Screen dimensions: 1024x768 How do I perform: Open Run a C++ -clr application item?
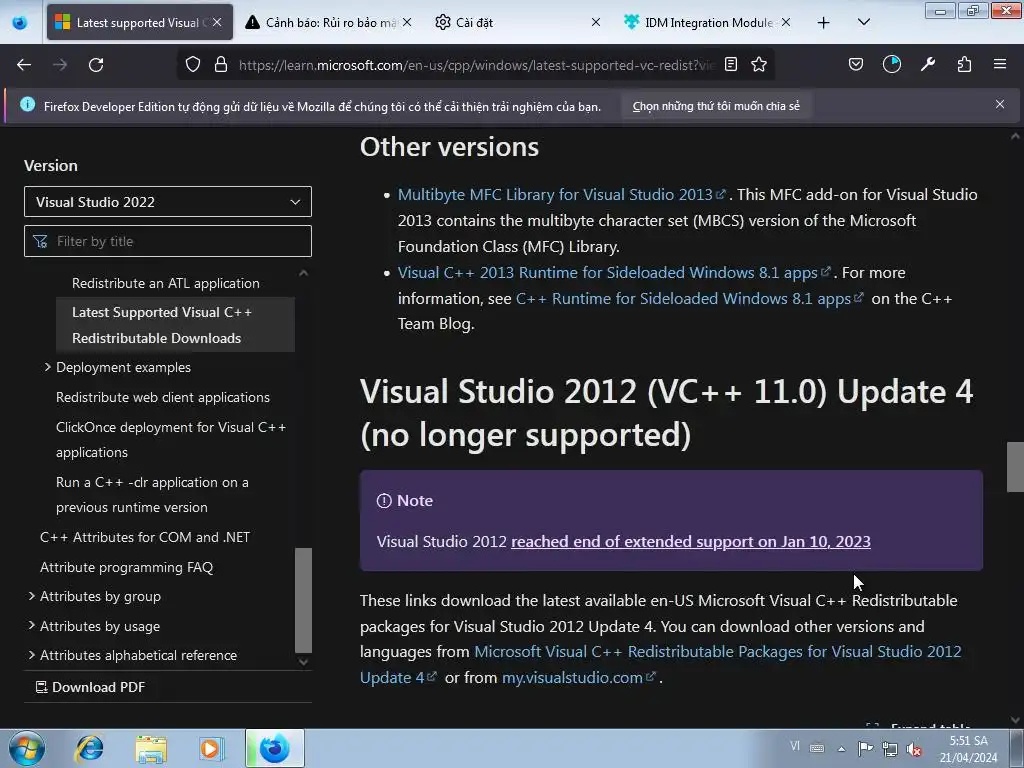(x=152, y=494)
